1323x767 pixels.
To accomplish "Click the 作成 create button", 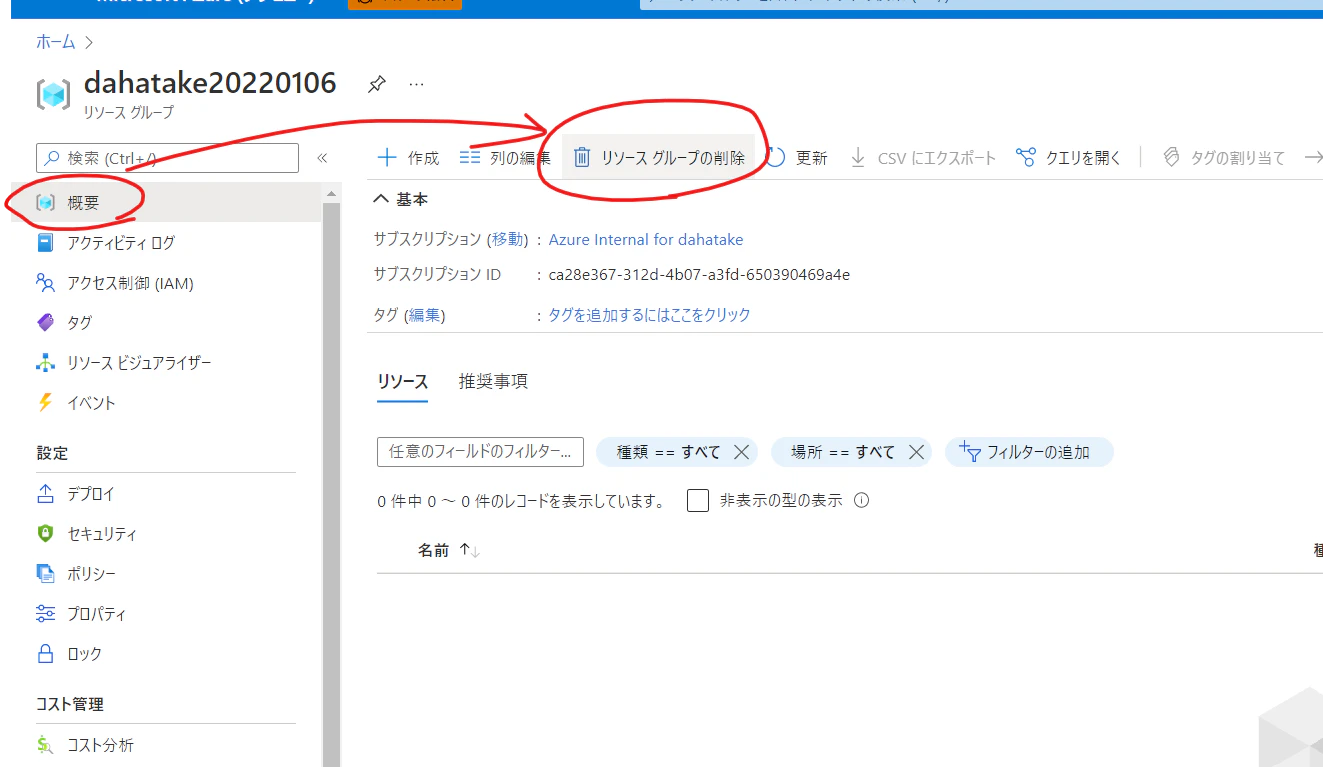I will tap(408, 158).
